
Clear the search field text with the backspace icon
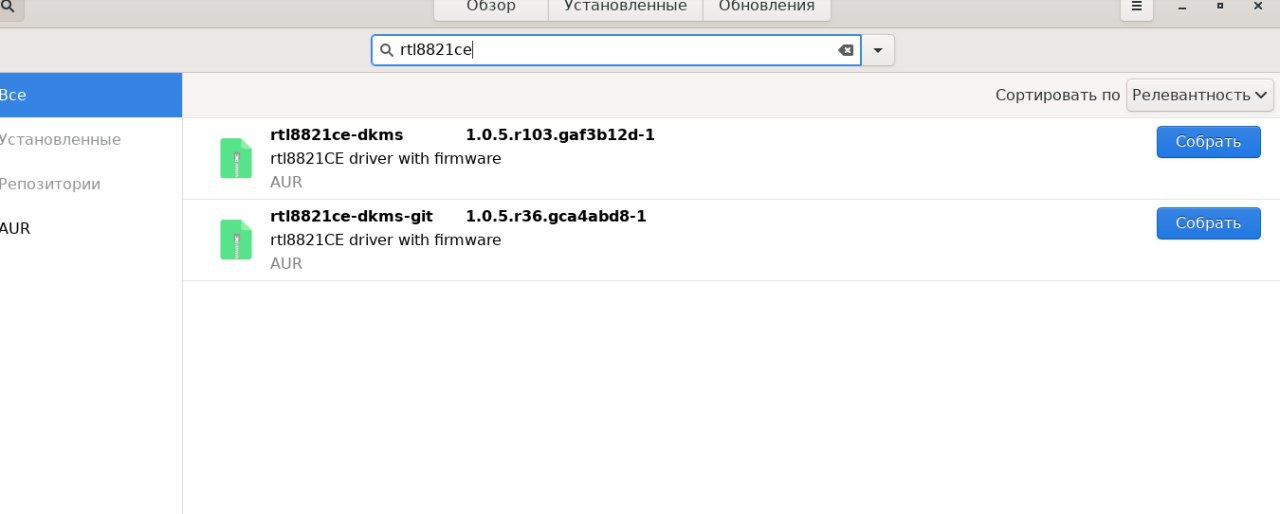pyautogui.click(x=846, y=50)
